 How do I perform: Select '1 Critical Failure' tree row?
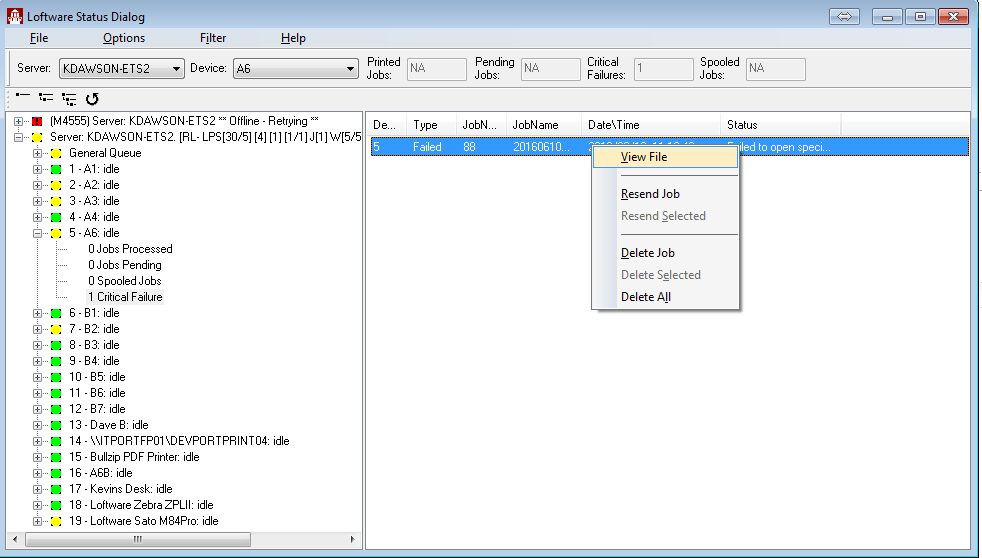125,297
